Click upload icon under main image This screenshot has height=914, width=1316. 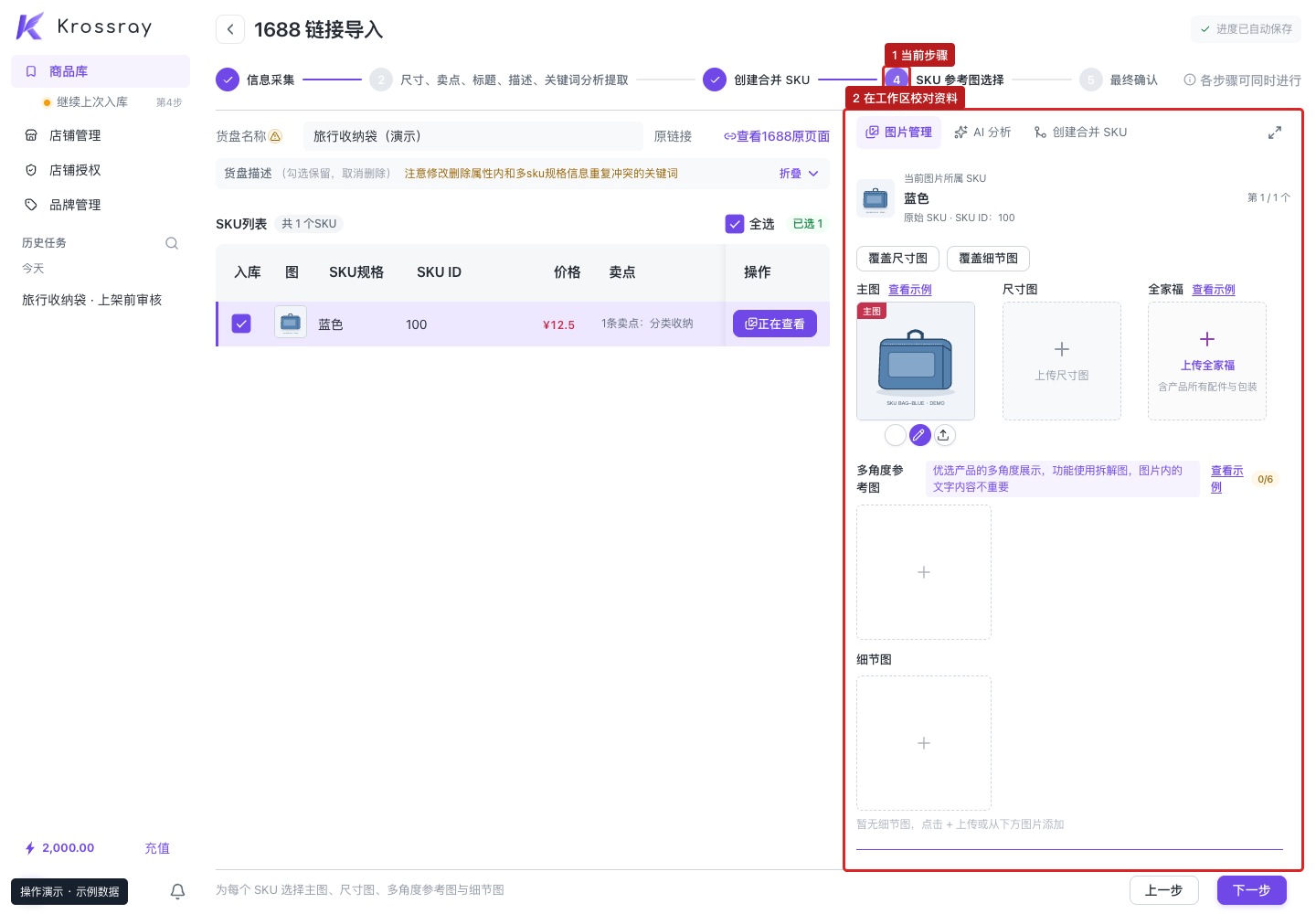click(x=944, y=435)
